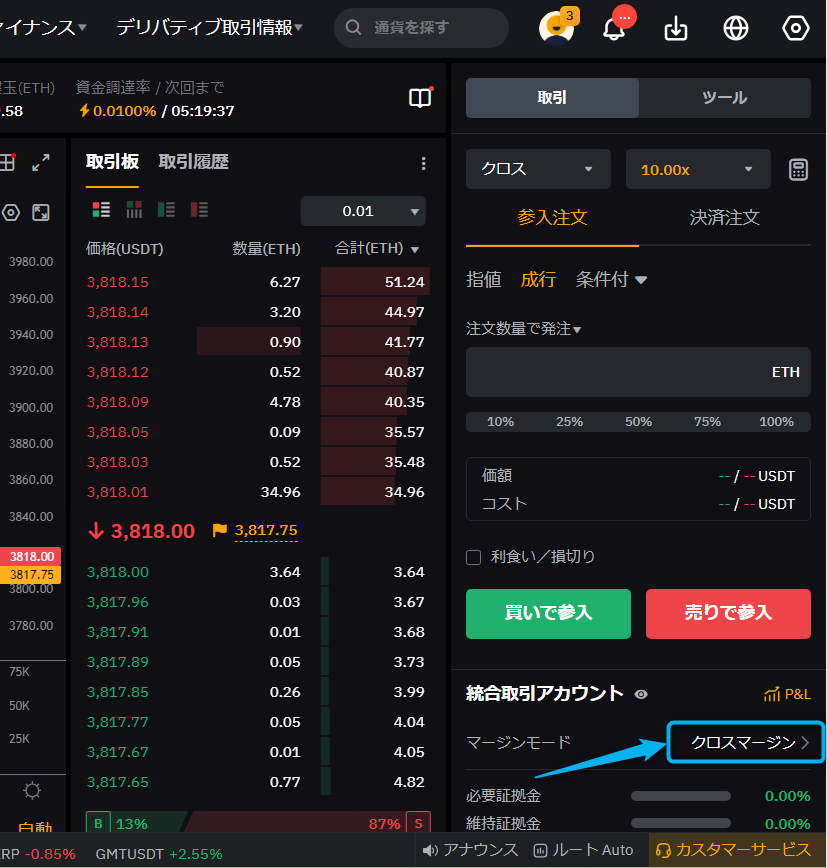Select the 決済注文 tab

click(x=724, y=217)
